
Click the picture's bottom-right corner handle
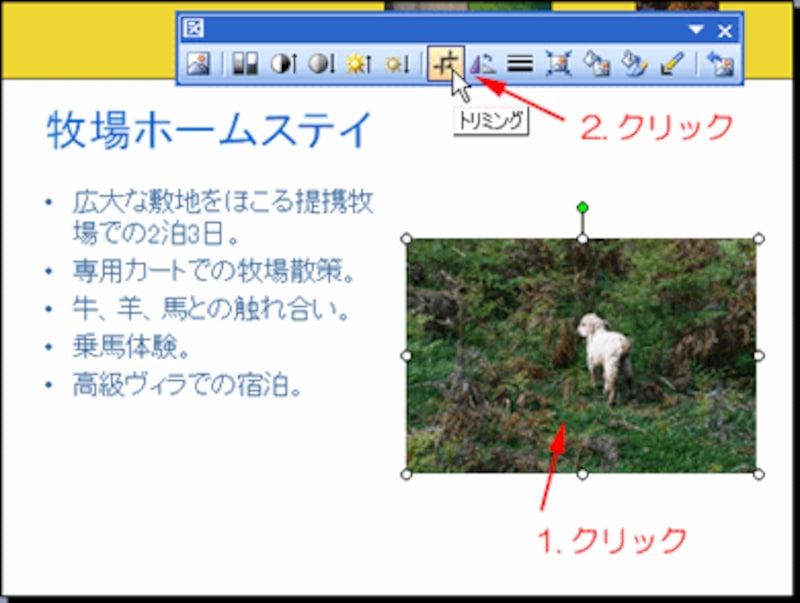[759, 474]
